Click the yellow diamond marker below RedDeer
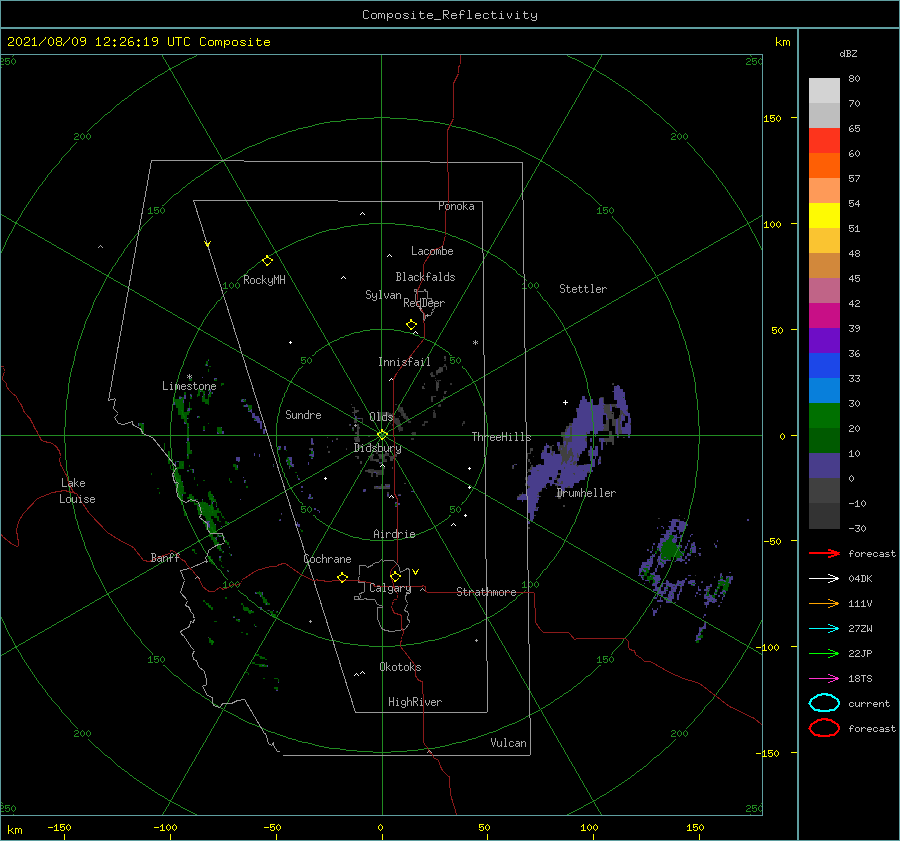The height and width of the screenshot is (841, 900). (x=412, y=325)
